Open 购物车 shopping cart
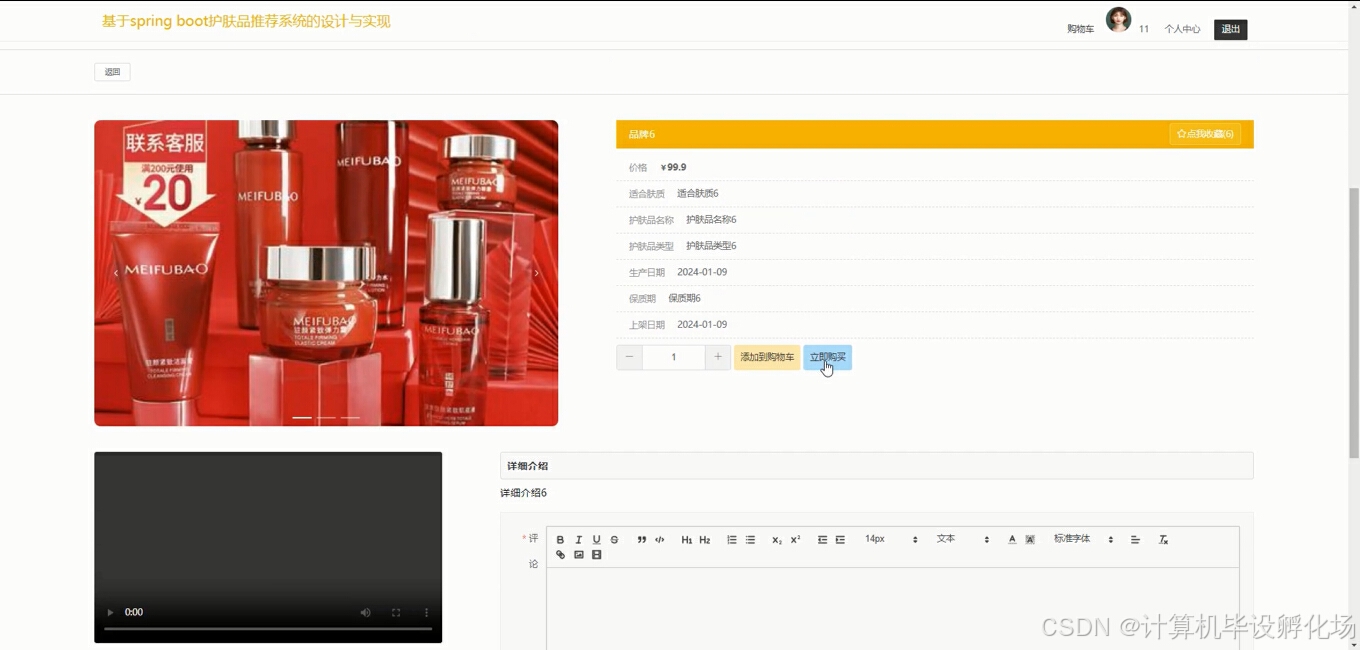This screenshot has height=650, width=1360. (x=1080, y=29)
